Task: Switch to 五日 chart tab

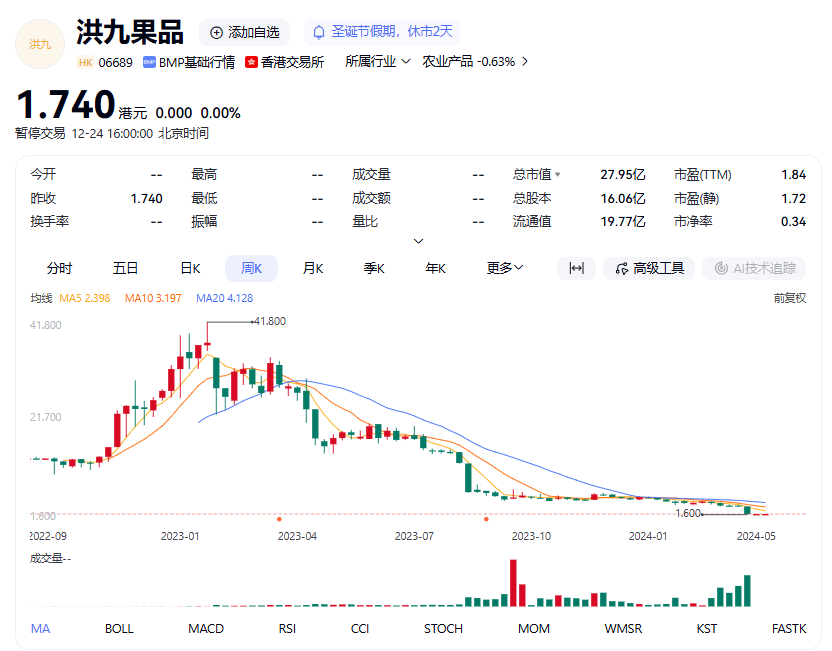Action: point(125,268)
